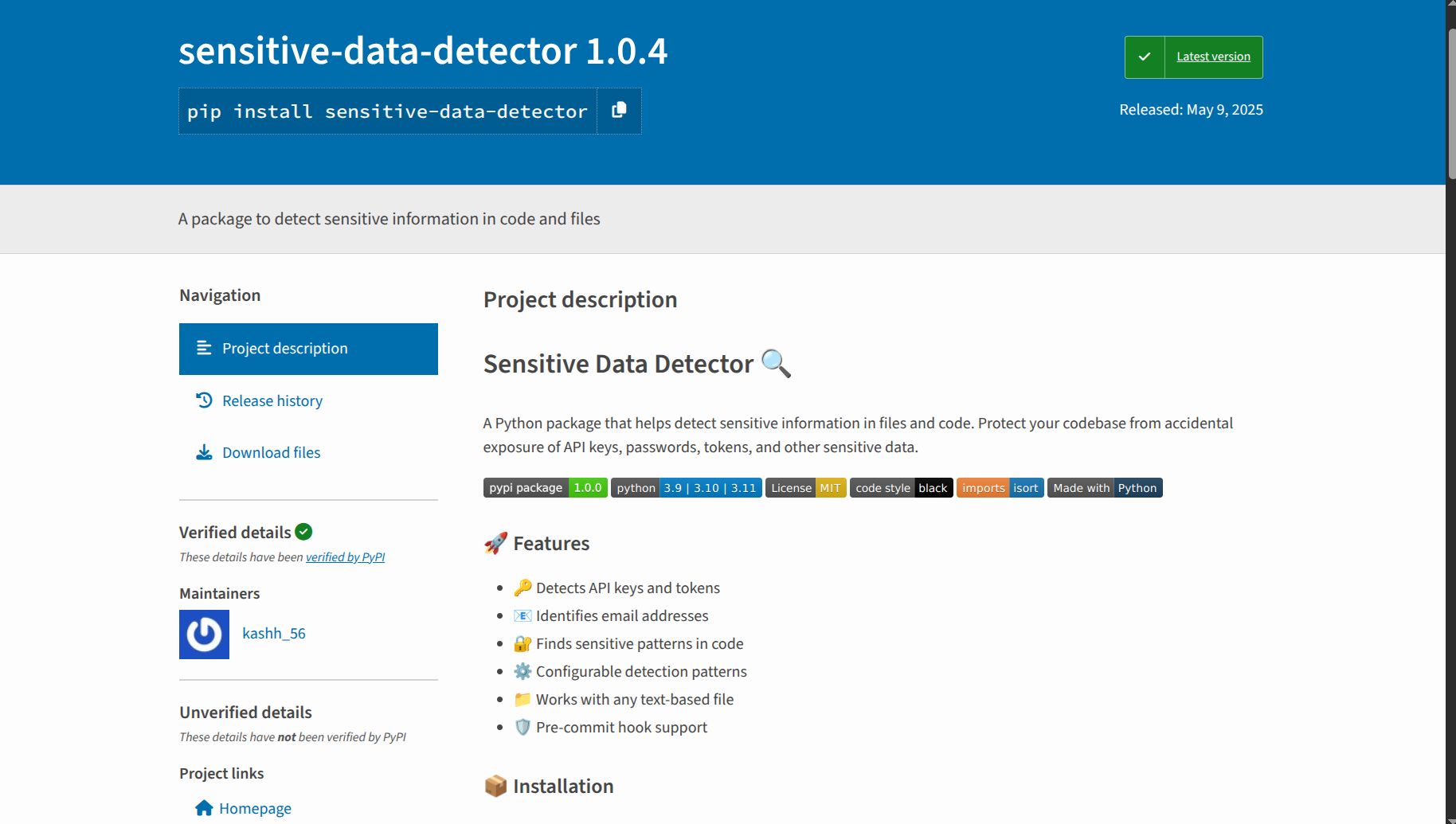Follow the verified by PyPI link

click(345, 557)
